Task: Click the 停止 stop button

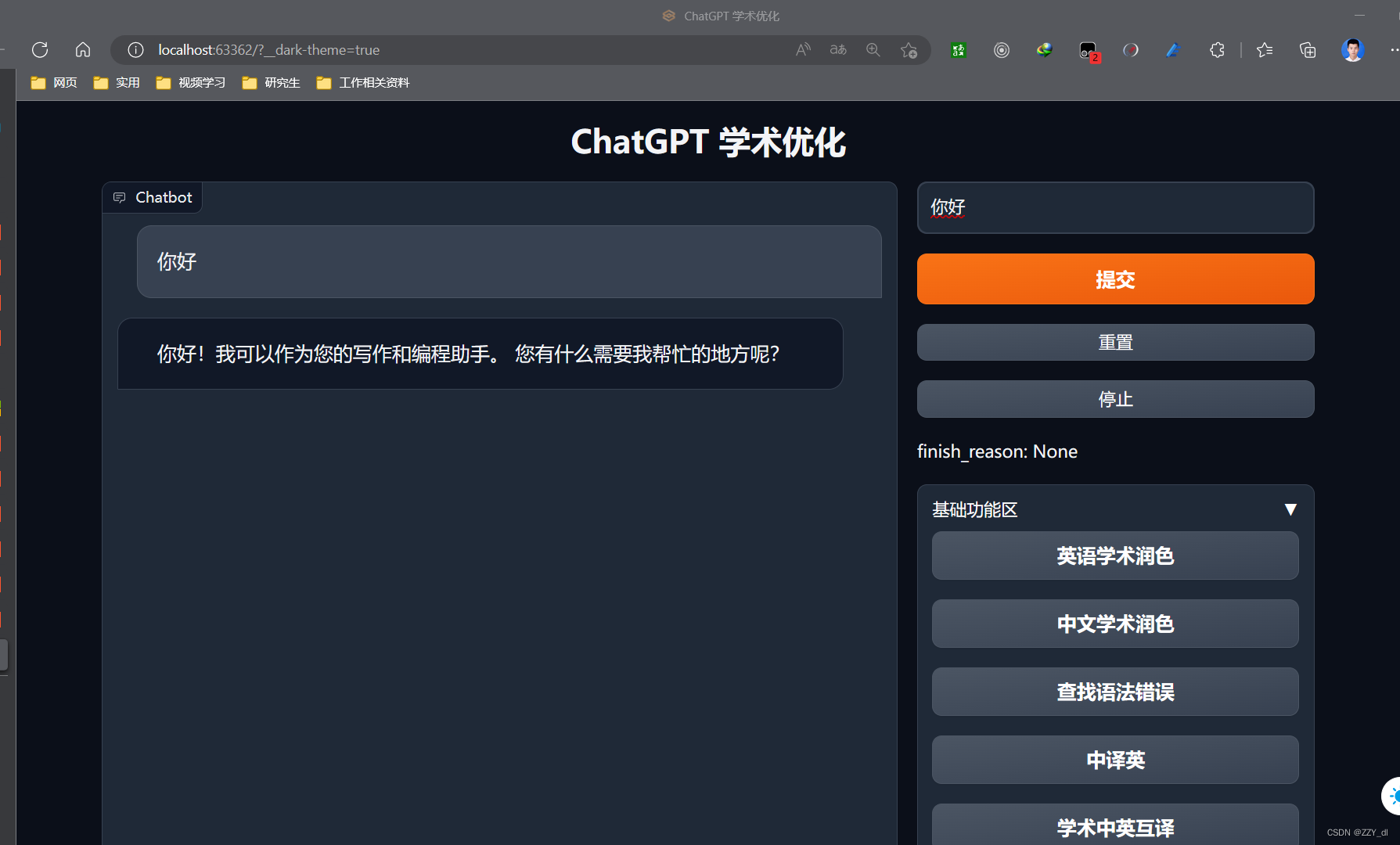Action: tap(1115, 399)
